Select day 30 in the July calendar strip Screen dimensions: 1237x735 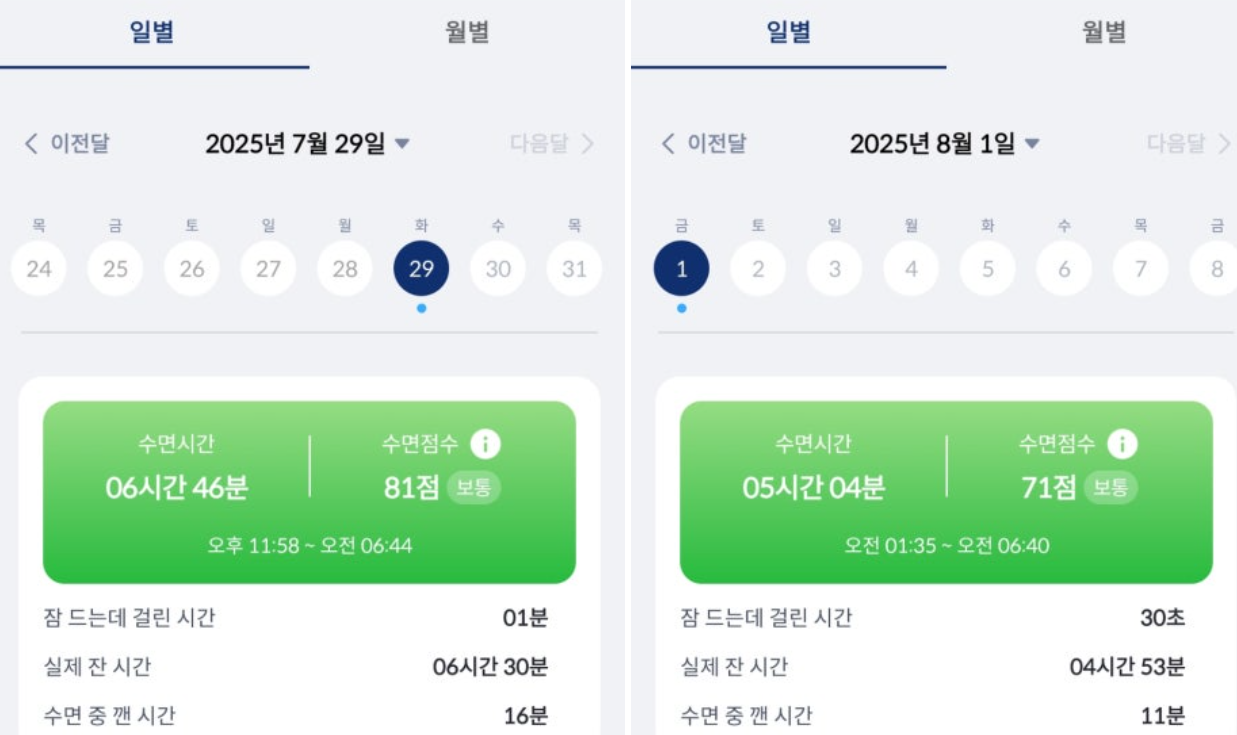click(498, 268)
